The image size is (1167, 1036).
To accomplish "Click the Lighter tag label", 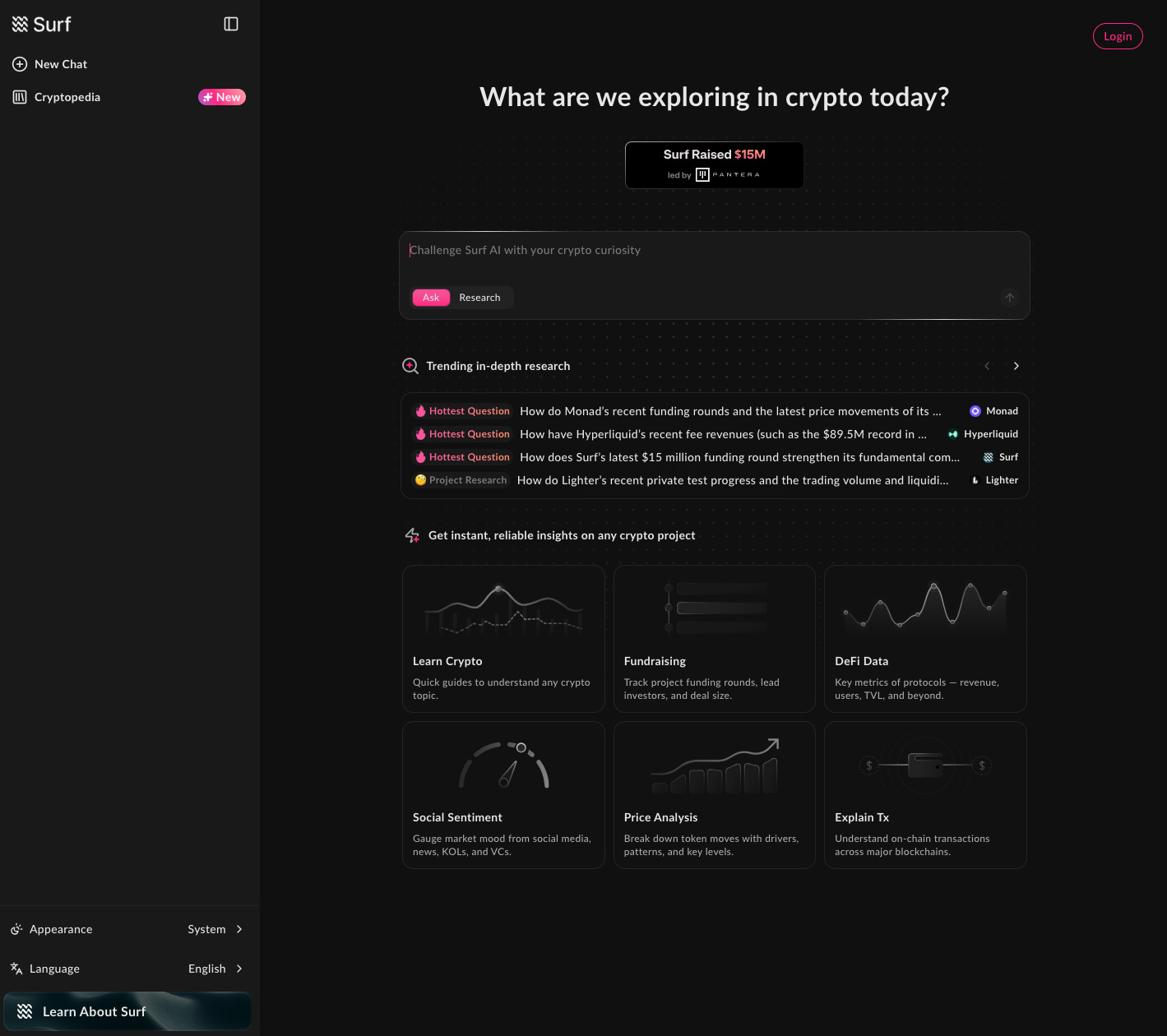I will coord(1002,480).
